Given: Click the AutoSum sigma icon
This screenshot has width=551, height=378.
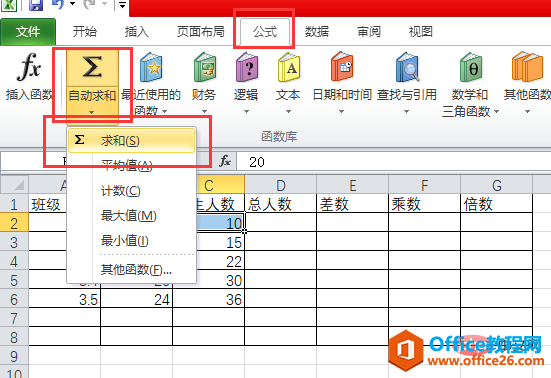Looking at the screenshot, I should pyautogui.click(x=92, y=67).
